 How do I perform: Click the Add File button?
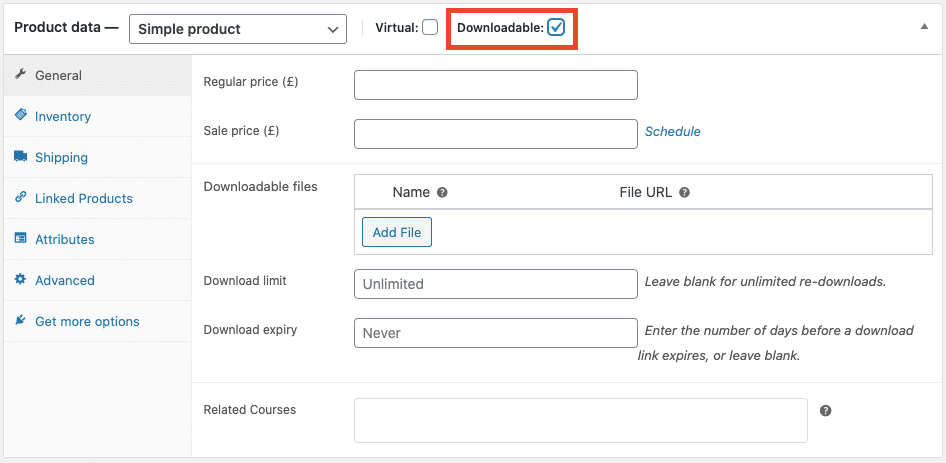point(397,232)
